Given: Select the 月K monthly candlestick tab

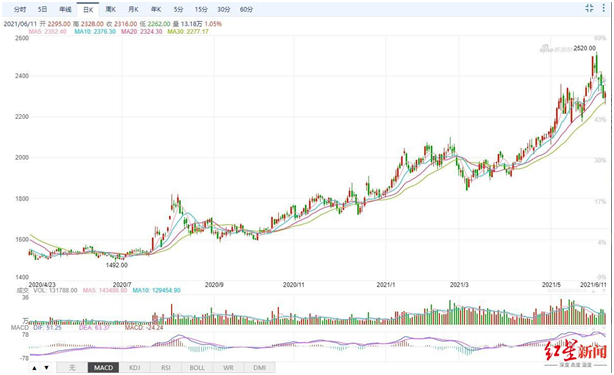Looking at the screenshot, I should click(134, 9).
